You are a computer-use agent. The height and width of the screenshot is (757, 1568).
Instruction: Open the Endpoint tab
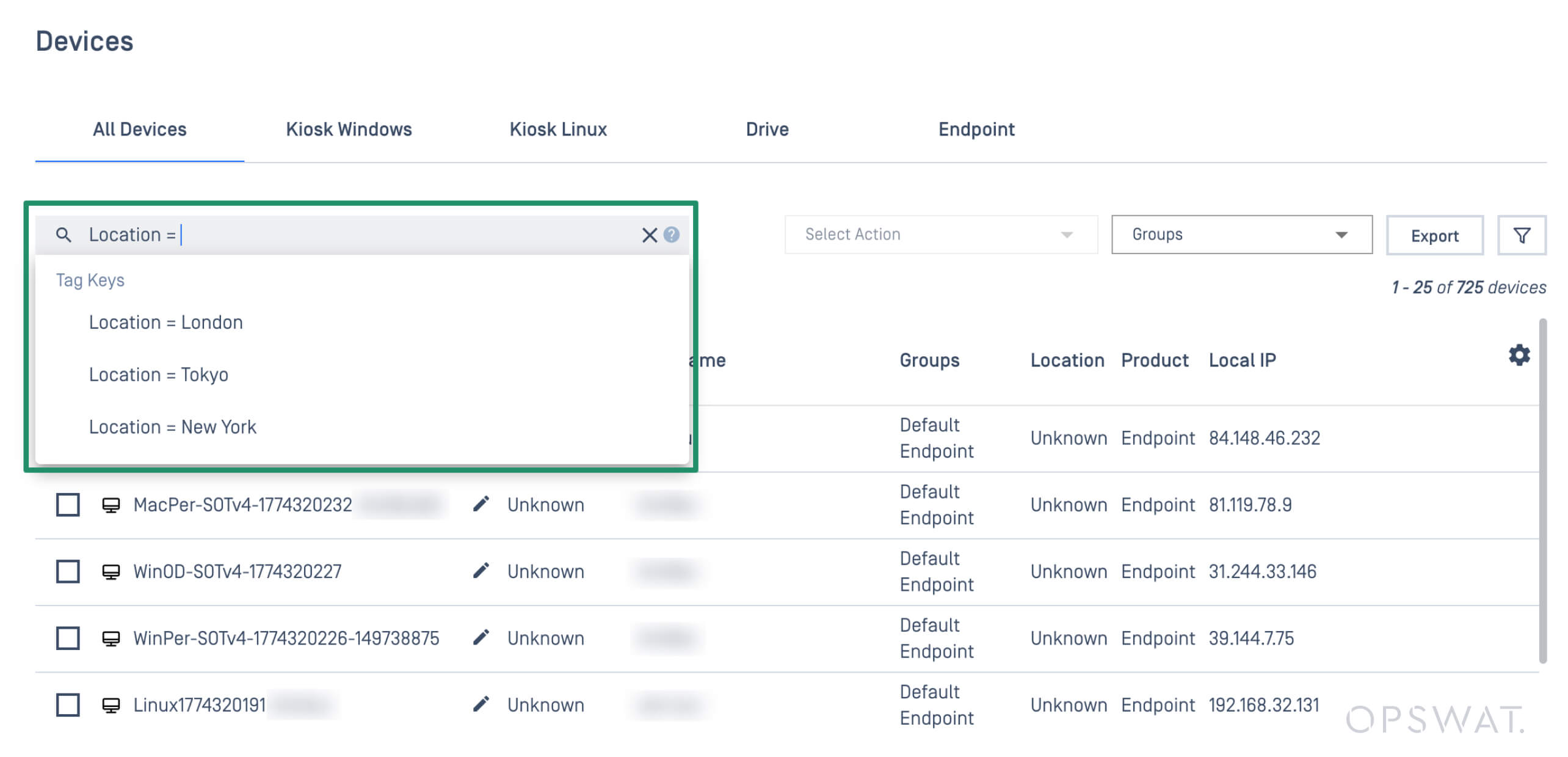tap(976, 130)
